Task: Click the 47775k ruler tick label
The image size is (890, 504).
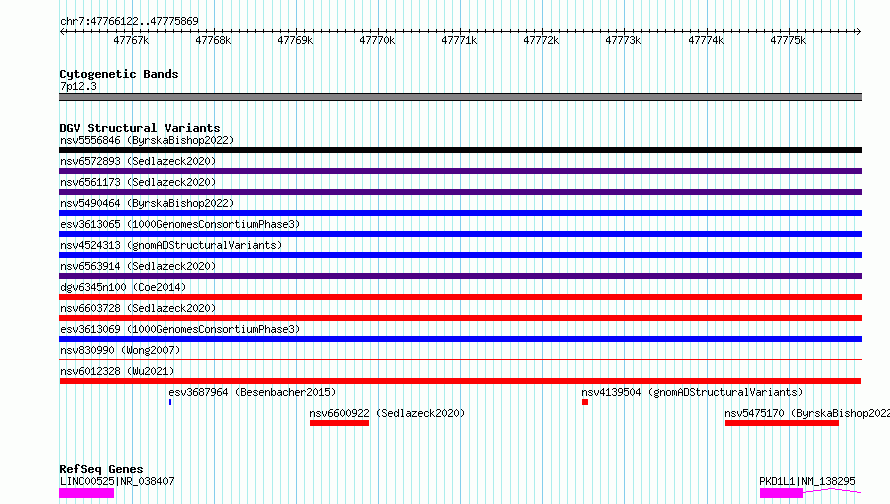Action: [788, 40]
